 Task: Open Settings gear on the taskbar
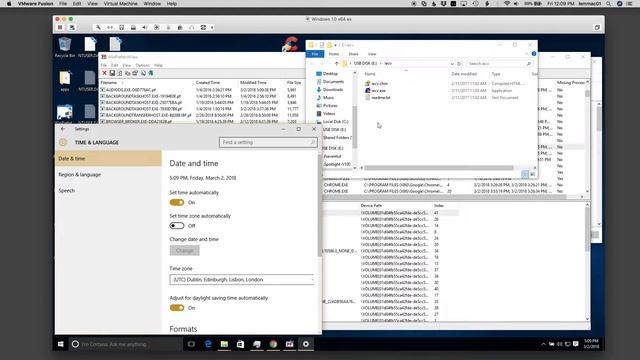(x=306, y=344)
